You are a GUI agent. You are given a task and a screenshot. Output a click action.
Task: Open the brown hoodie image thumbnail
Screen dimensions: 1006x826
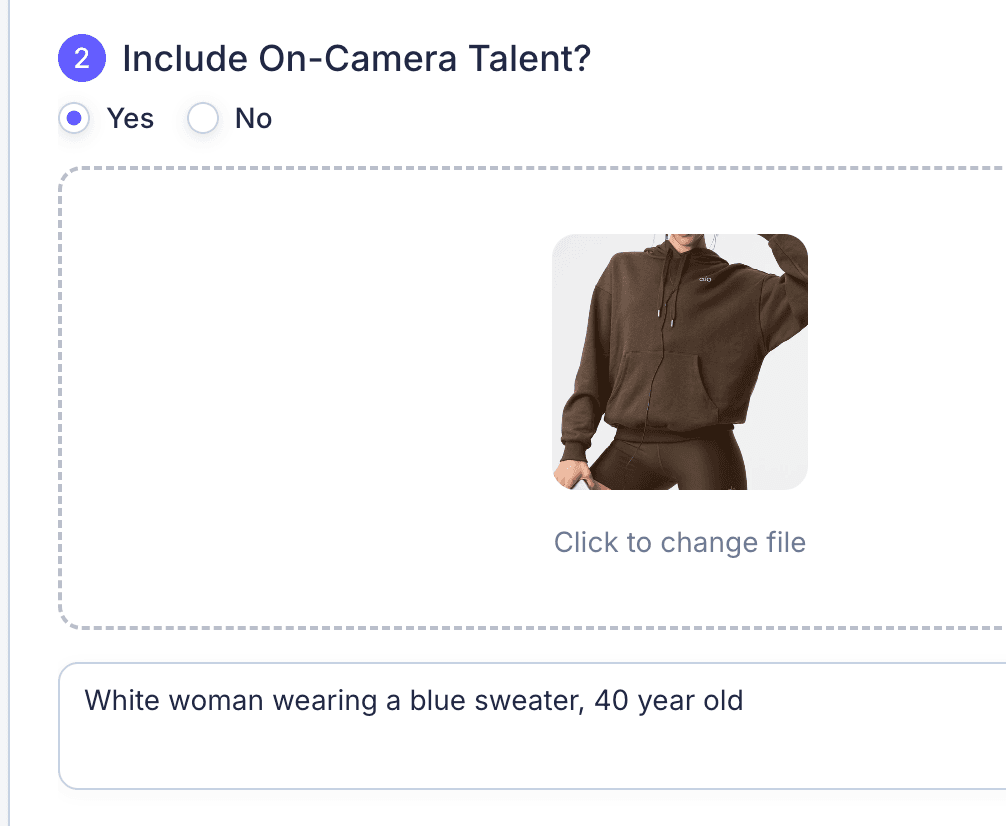click(x=679, y=362)
